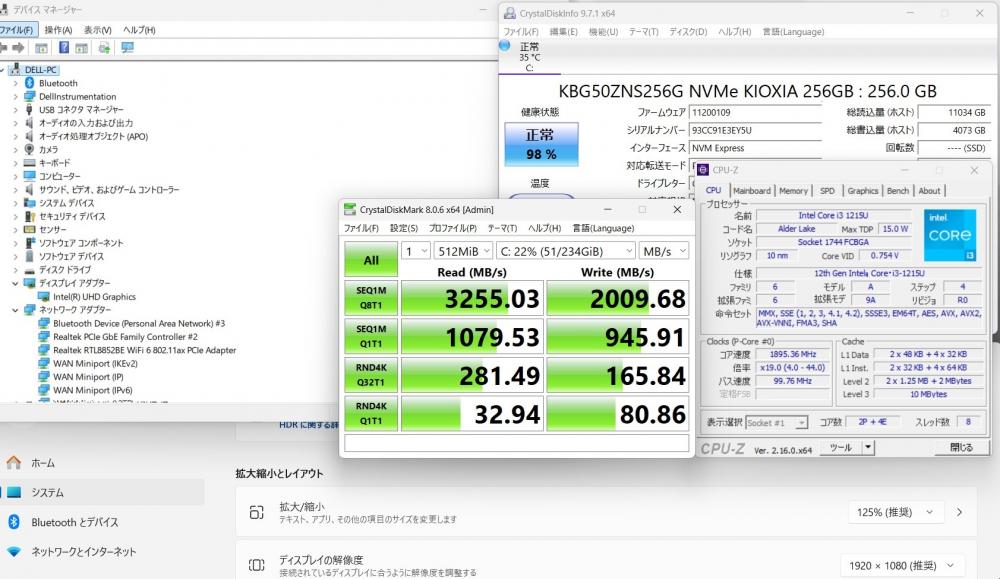Run the RND4K Q32T1 test button
Screen dimensions: 1000x579
371,375
